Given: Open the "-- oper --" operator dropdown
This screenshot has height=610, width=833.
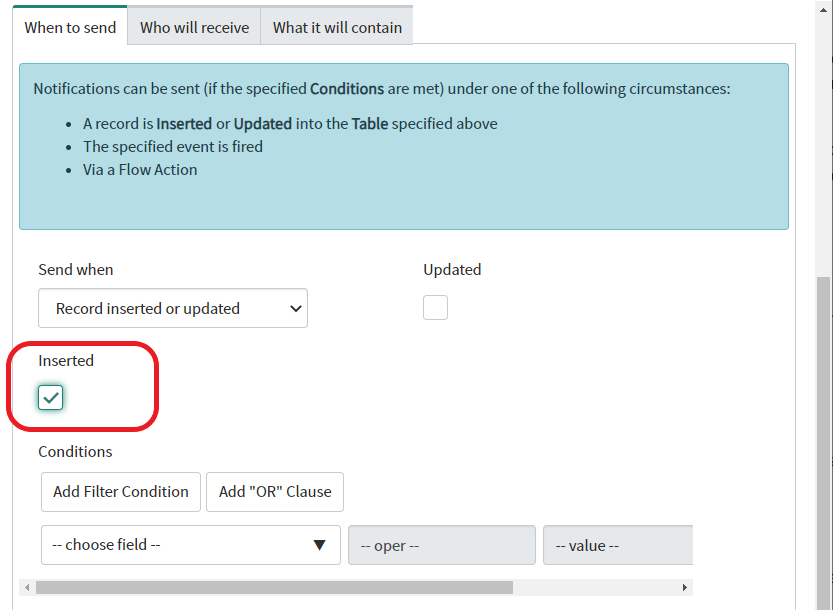Looking at the screenshot, I should [441, 546].
